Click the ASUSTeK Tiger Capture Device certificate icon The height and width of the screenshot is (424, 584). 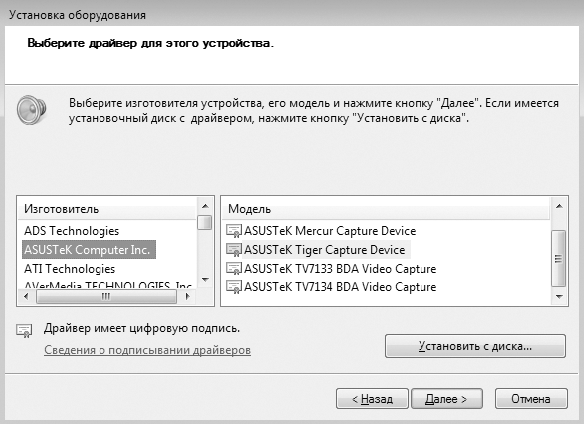[x=234, y=250]
